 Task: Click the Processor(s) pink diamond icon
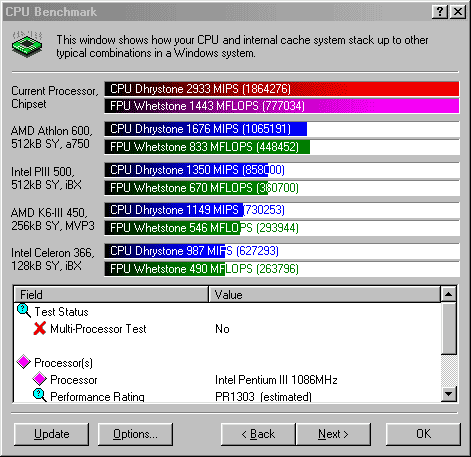click(24, 362)
